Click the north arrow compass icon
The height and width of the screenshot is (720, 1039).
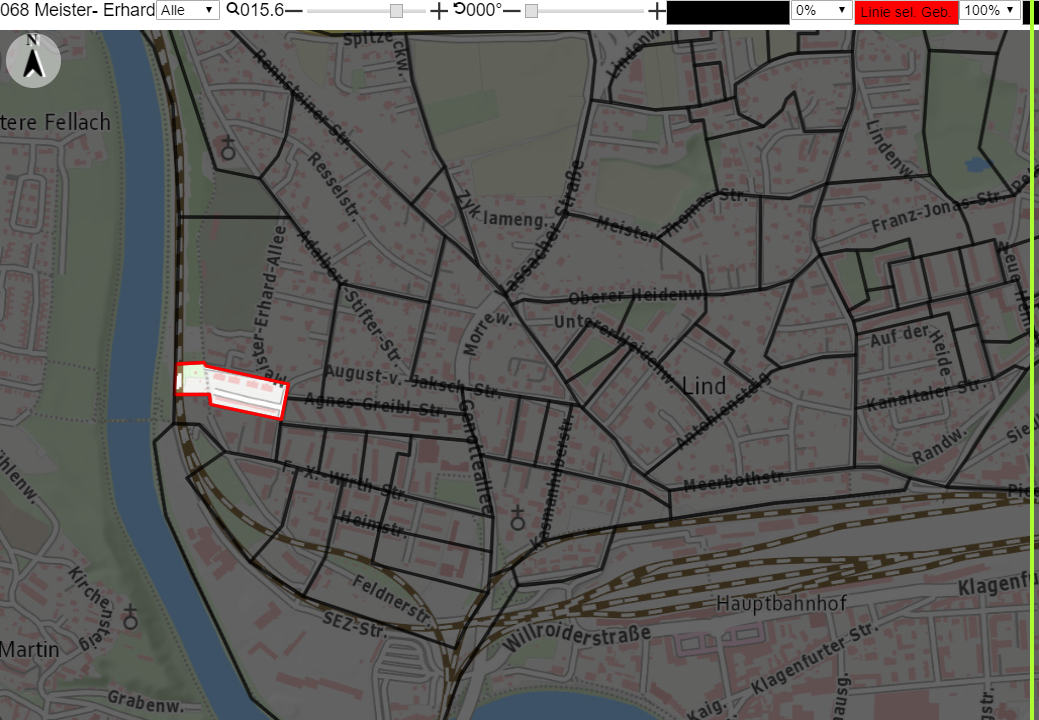[x=33, y=60]
